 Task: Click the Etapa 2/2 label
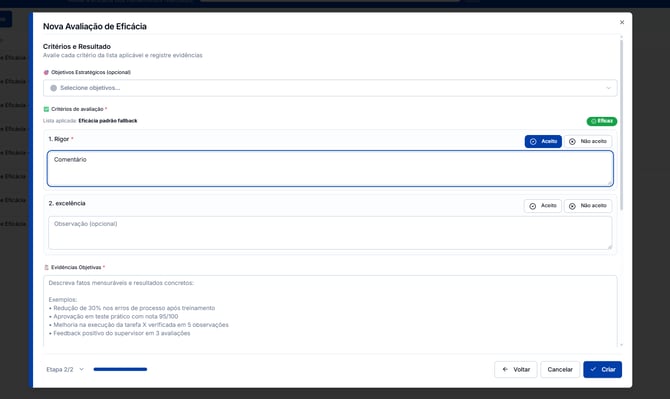click(60, 370)
